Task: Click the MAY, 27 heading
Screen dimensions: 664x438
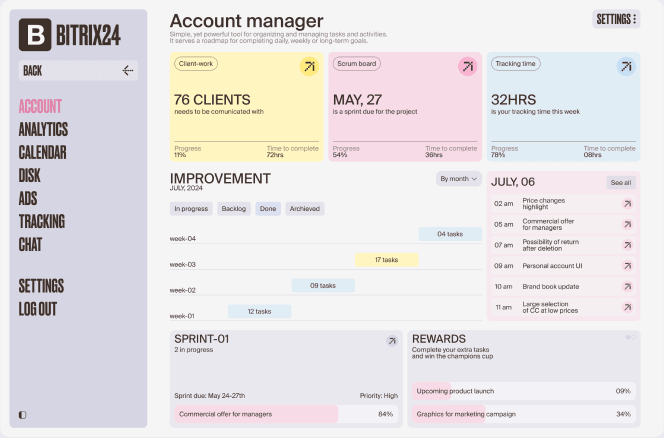Action: 357,100
